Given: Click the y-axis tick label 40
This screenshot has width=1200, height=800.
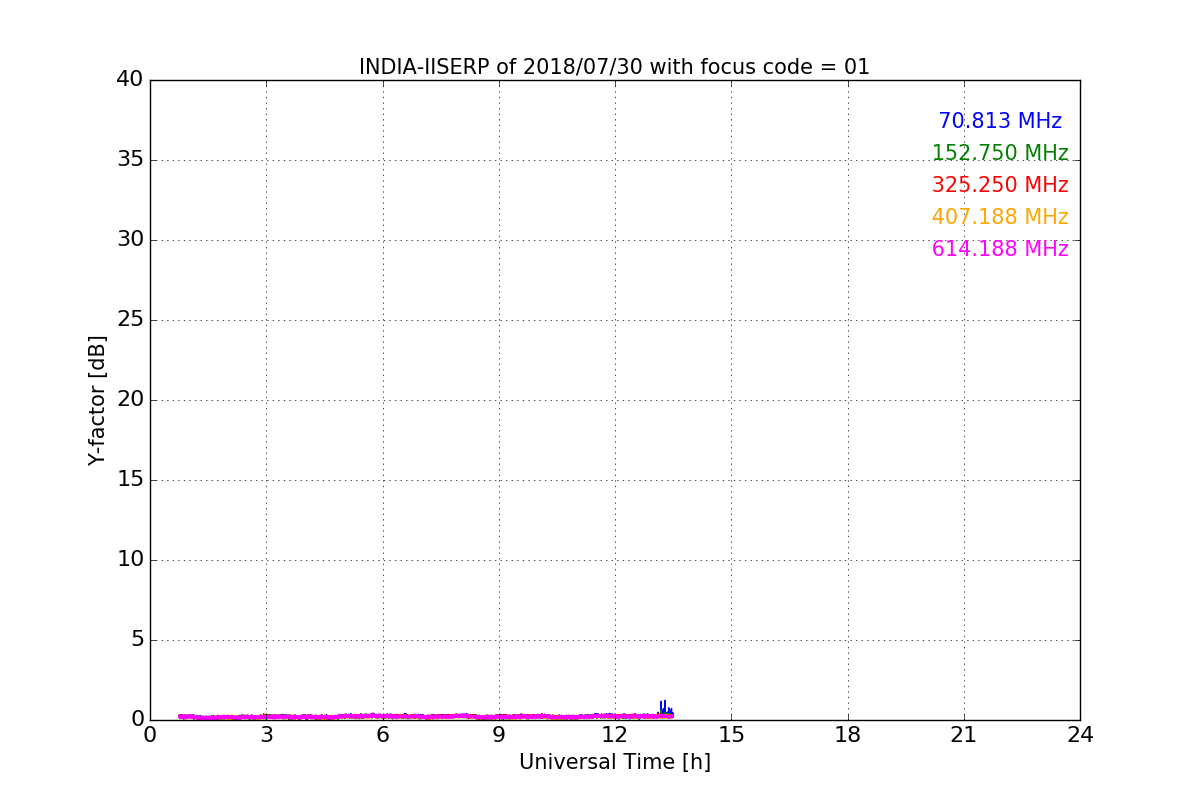Looking at the screenshot, I should (x=130, y=80).
